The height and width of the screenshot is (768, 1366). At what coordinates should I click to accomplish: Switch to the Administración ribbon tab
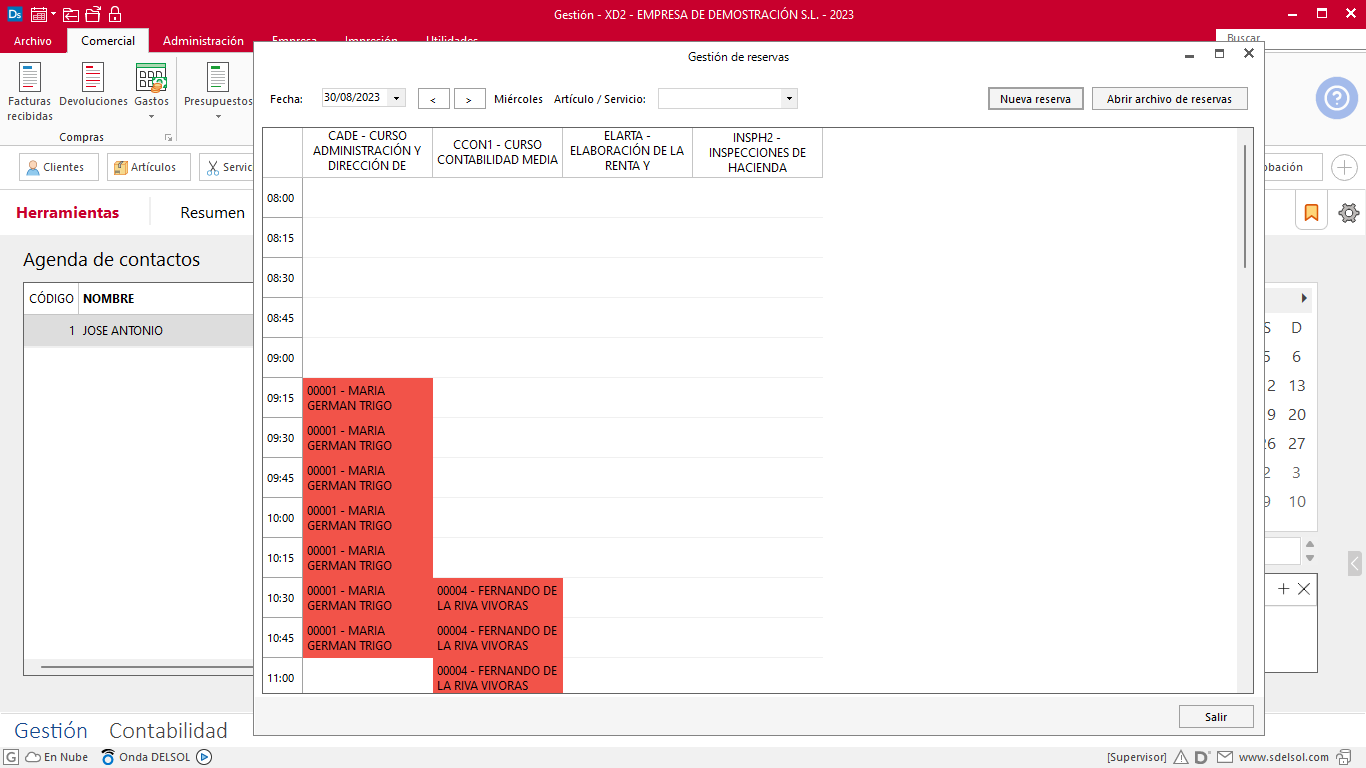coord(203,41)
